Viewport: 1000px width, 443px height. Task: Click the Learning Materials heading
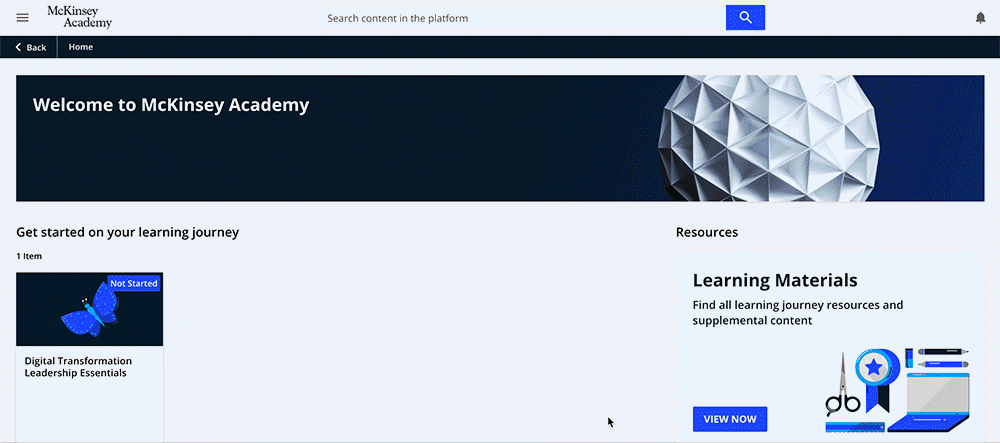tap(775, 281)
